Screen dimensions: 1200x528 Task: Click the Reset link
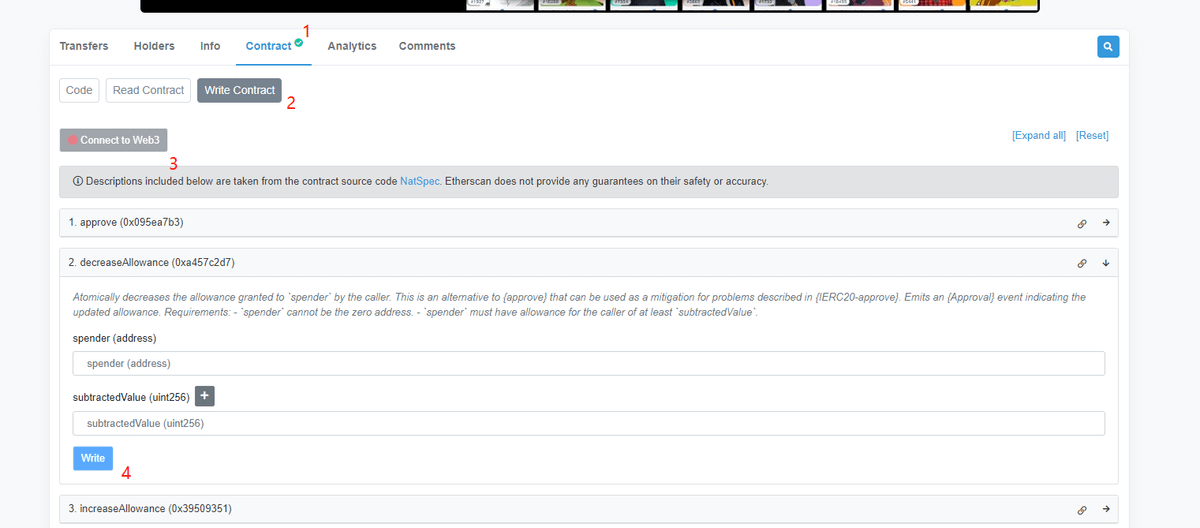[x=1092, y=136]
